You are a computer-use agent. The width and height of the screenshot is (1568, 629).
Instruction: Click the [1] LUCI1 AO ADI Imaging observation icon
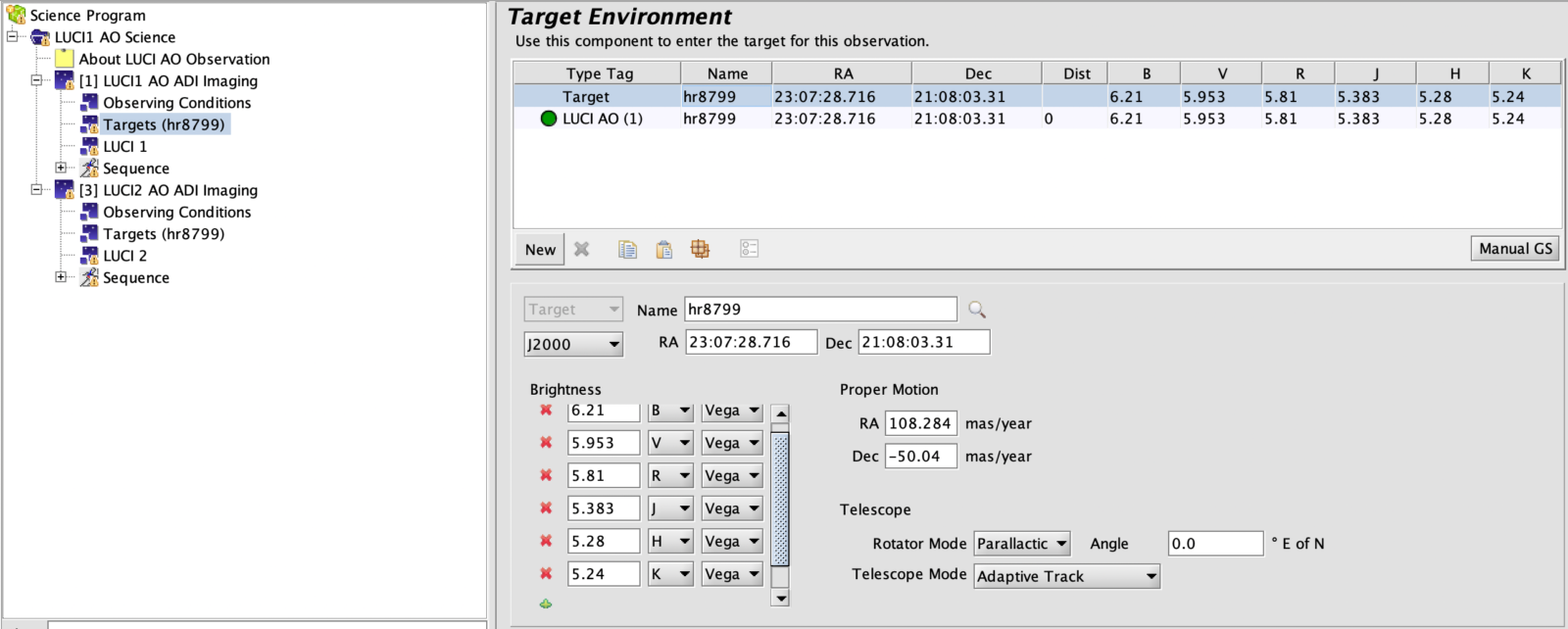[65, 80]
